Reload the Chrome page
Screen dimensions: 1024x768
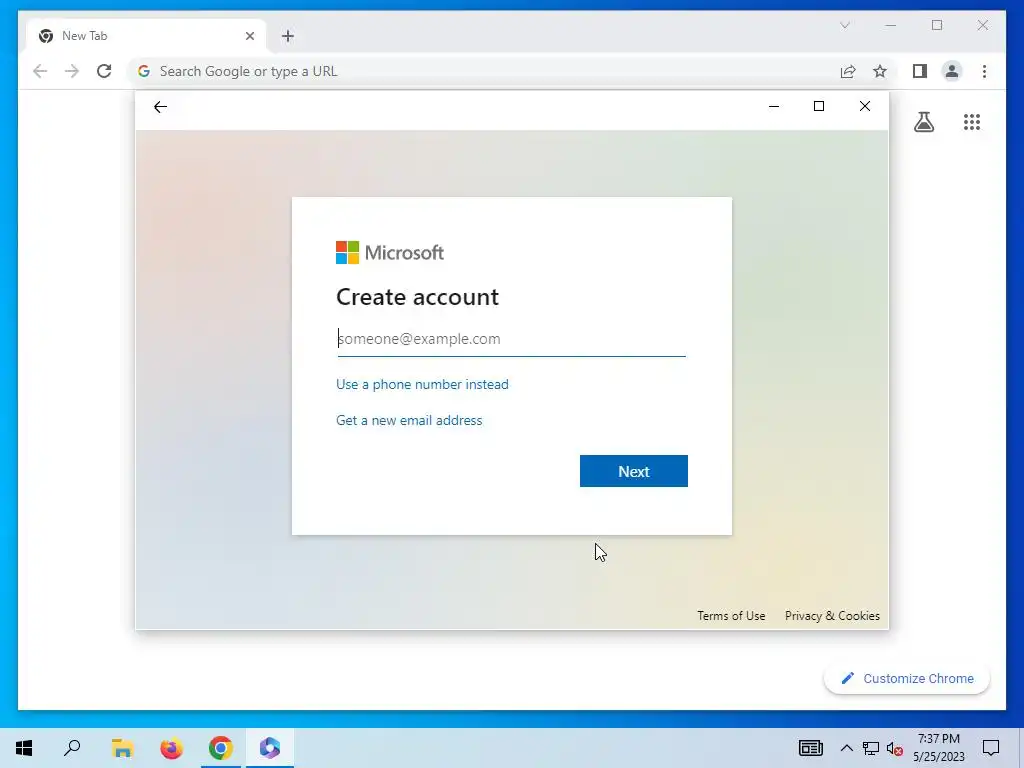[104, 71]
